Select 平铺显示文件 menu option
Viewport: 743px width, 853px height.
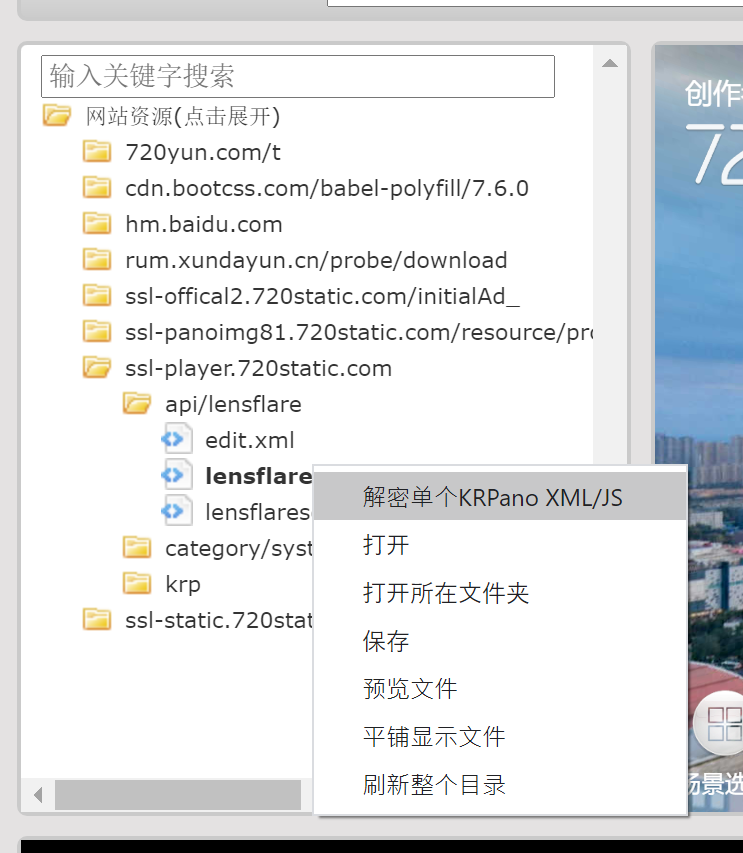434,737
